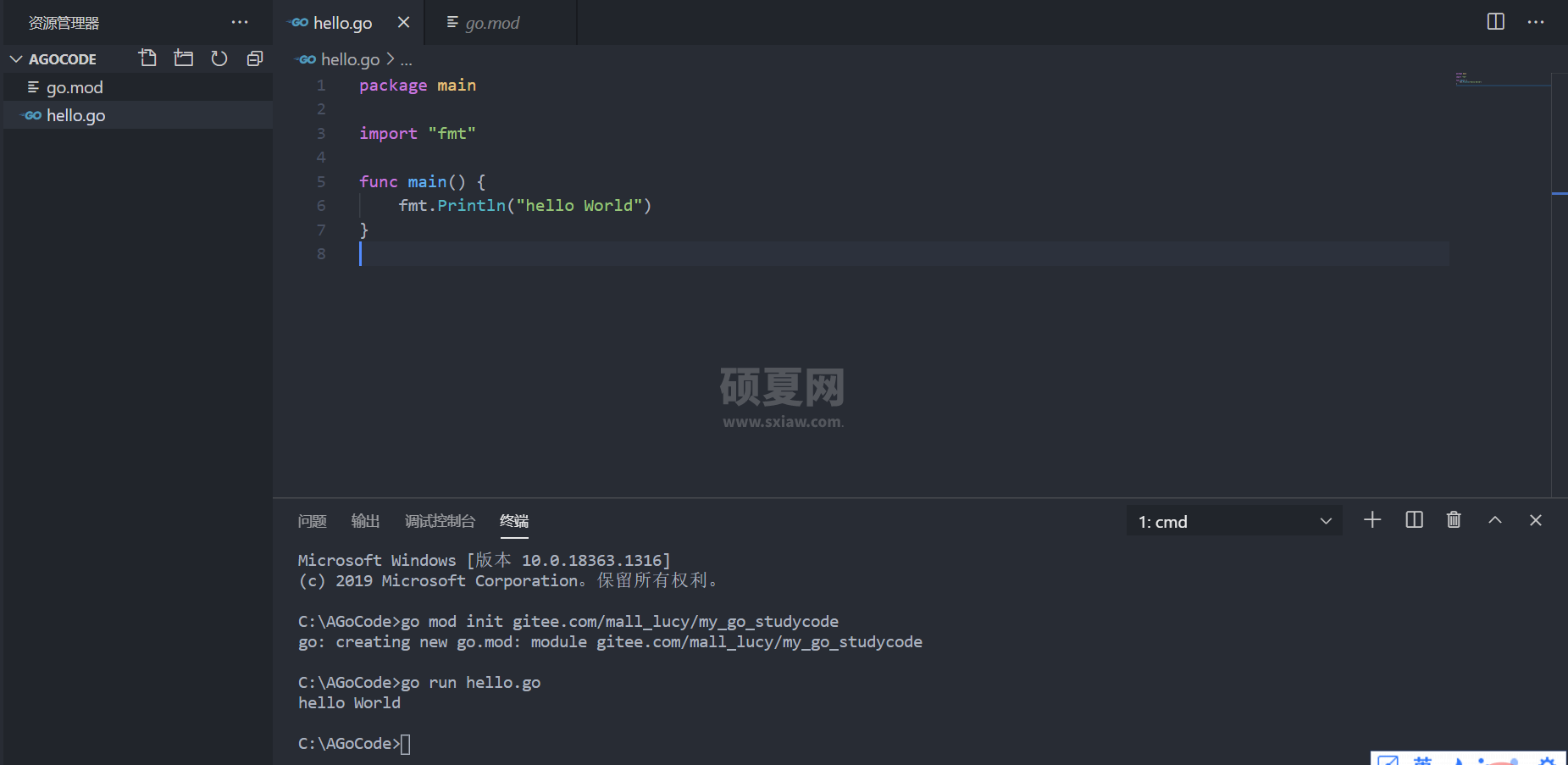Split the editor to the right
Screen dimensions: 1568x765
tap(1496, 21)
